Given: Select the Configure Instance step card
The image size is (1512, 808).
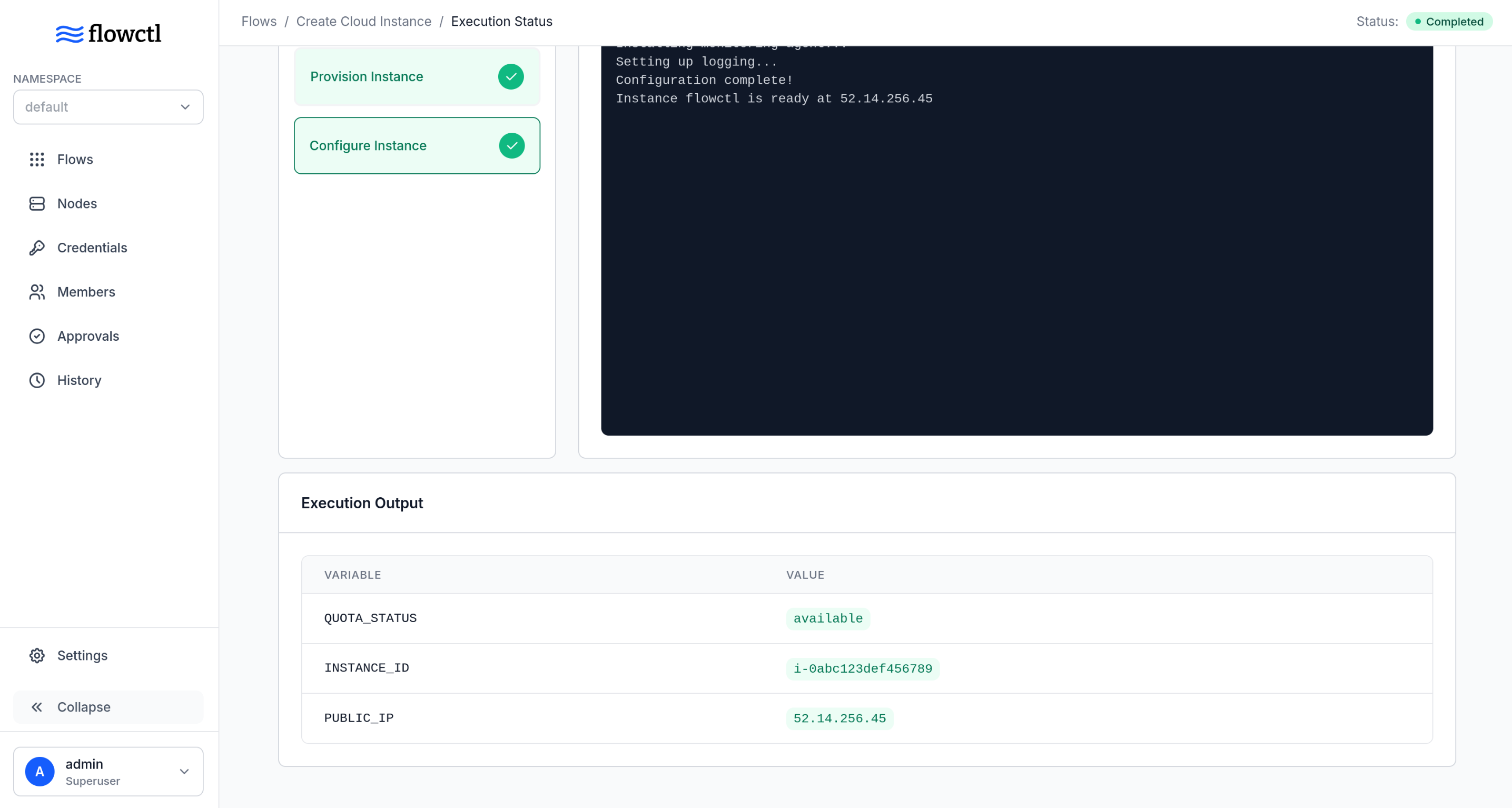Looking at the screenshot, I should (x=417, y=145).
